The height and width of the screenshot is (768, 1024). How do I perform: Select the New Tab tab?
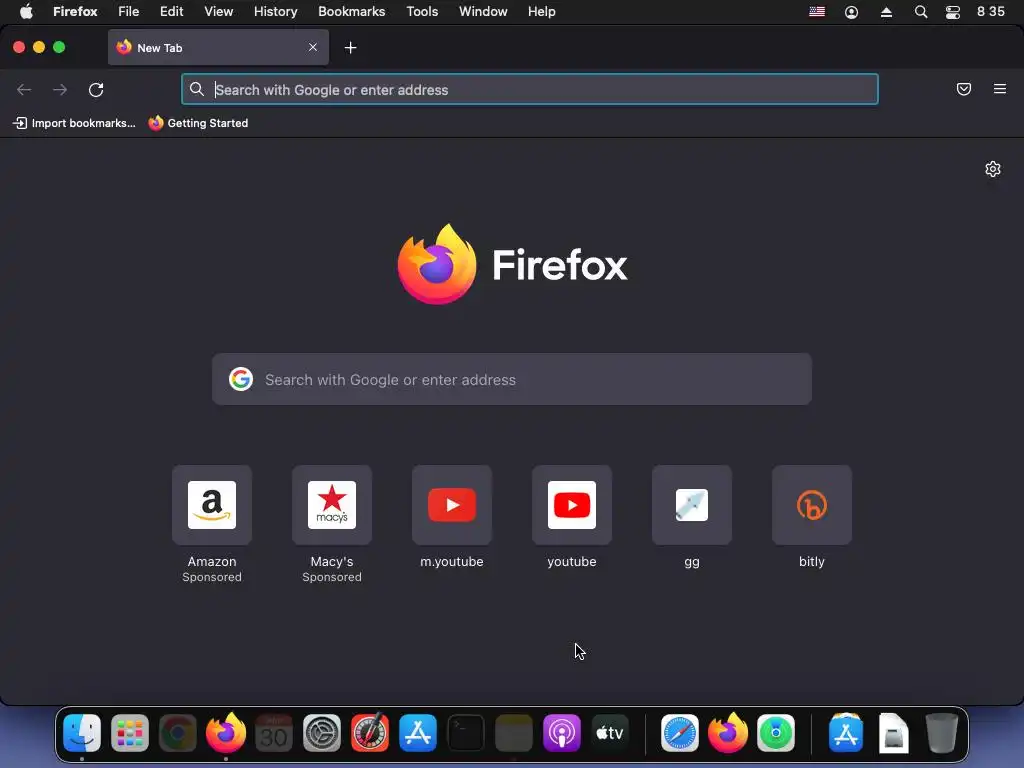pos(218,47)
